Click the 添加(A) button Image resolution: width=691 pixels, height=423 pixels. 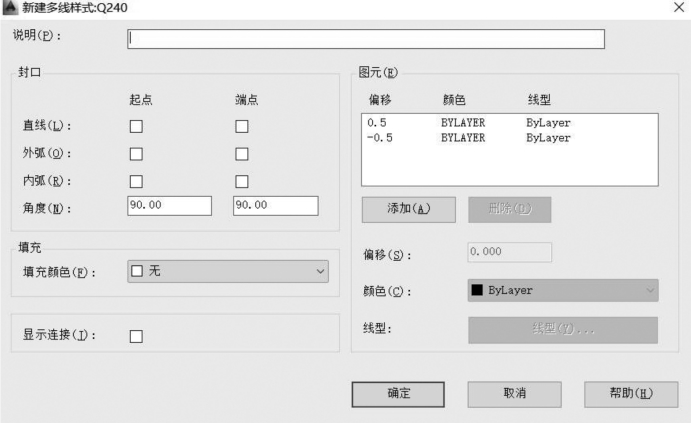(409, 209)
